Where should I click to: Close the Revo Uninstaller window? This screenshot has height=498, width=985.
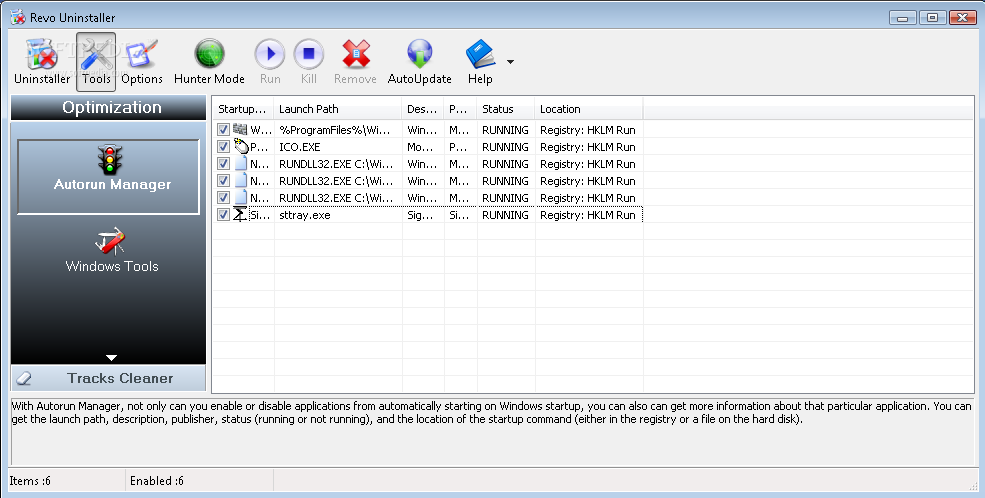coord(962,18)
